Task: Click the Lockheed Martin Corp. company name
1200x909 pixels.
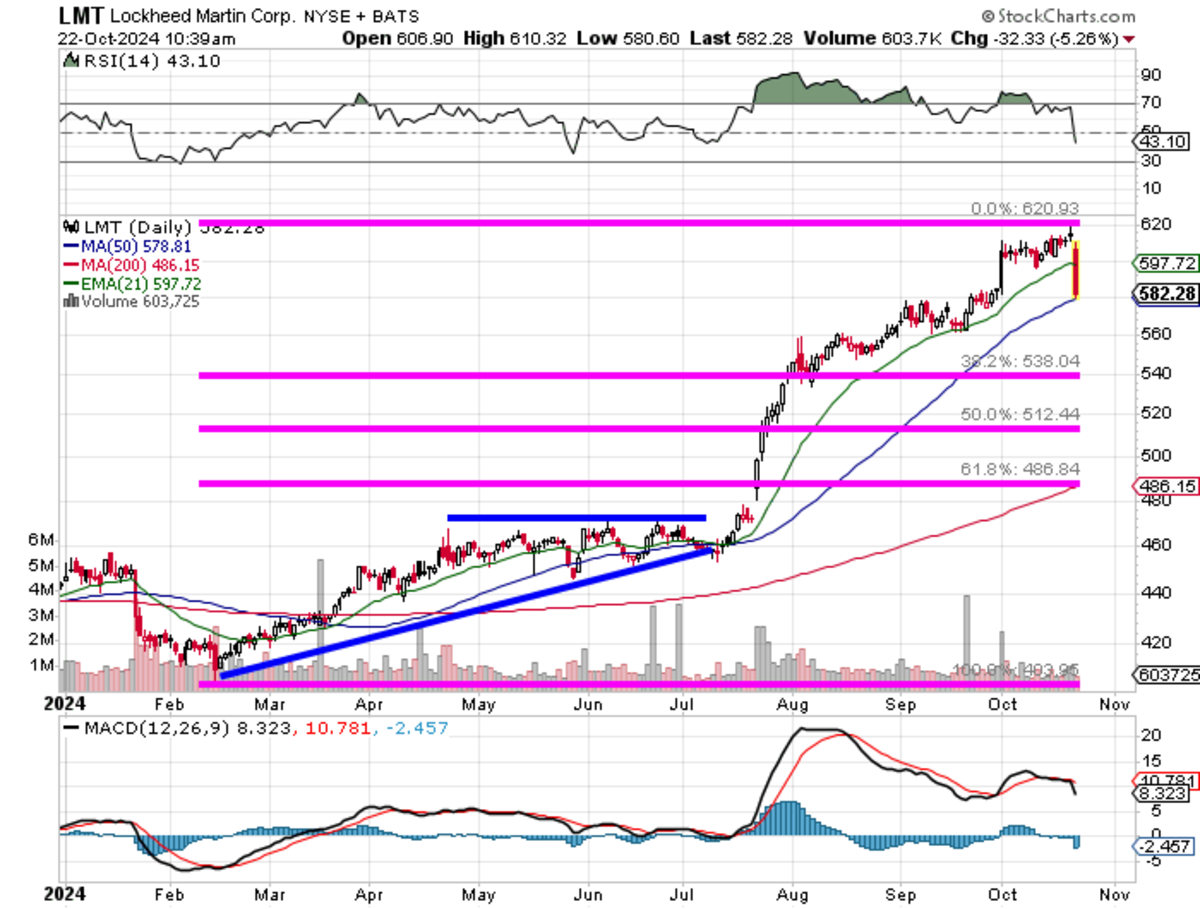Action: coord(200,17)
